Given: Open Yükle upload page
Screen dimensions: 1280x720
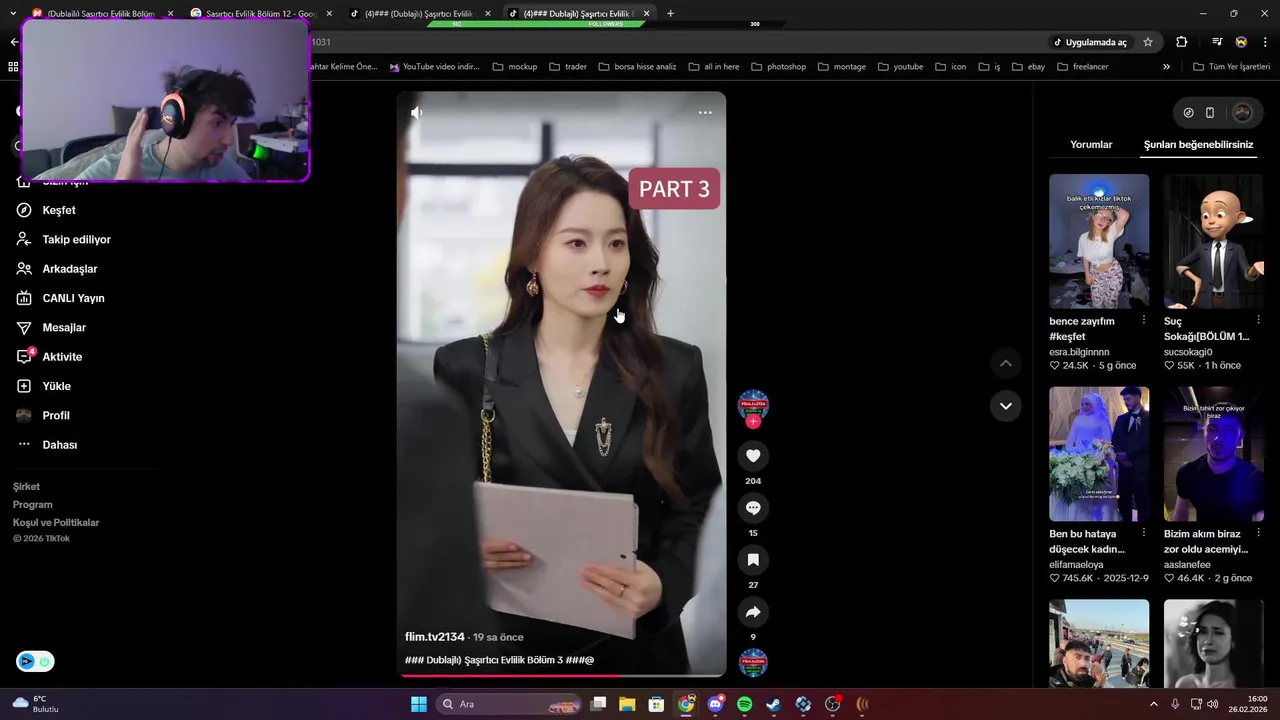Looking at the screenshot, I should tap(43, 386).
